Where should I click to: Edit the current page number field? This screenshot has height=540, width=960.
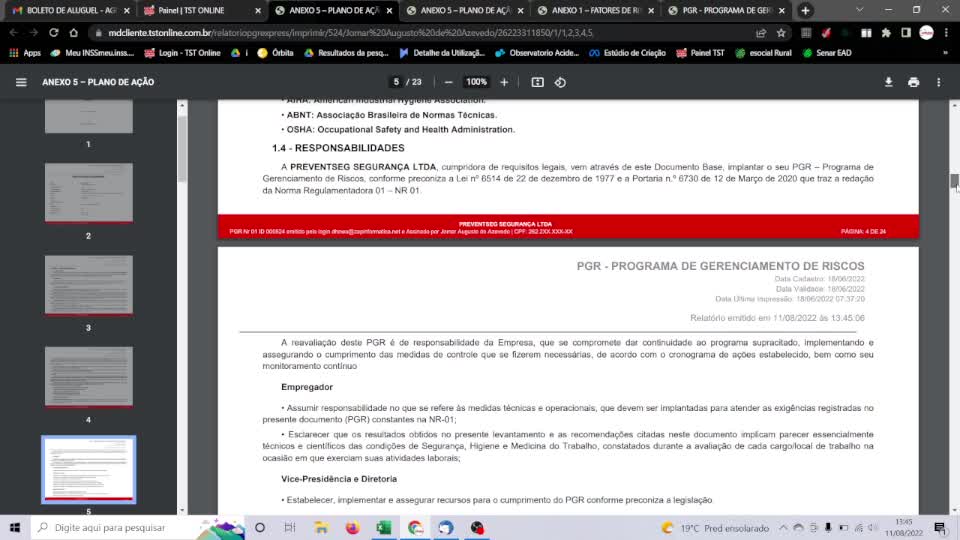point(396,82)
